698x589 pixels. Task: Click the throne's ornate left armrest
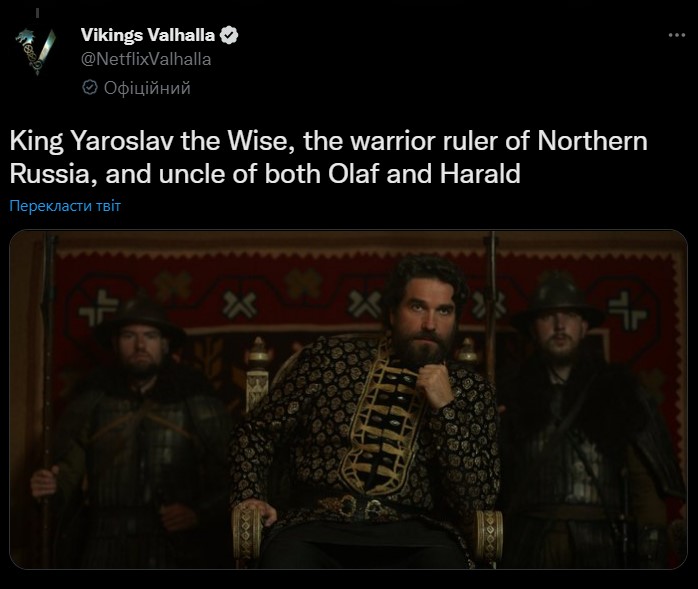(x=247, y=532)
